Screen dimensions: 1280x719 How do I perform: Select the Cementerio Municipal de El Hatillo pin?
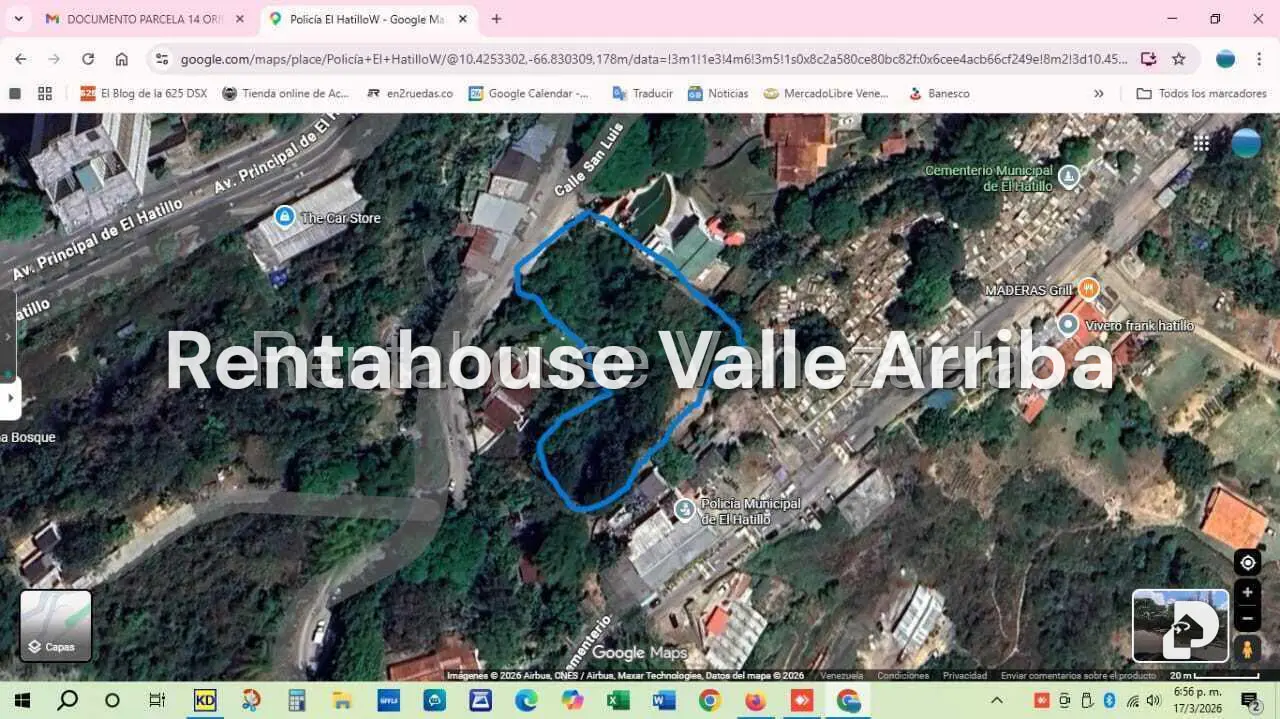click(x=1069, y=177)
